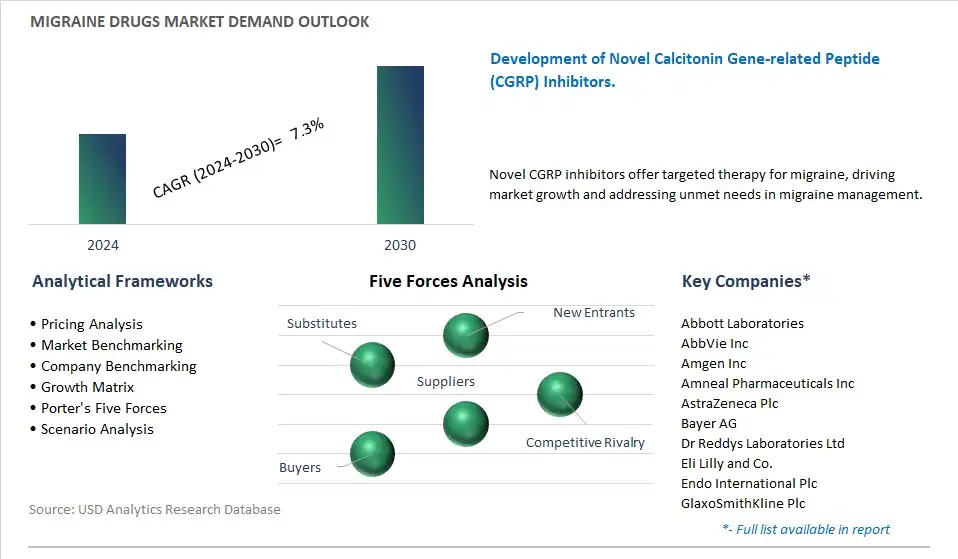This screenshot has width=958, height=559.
Task: Click the 2024 bar in chart
Action: click(102, 179)
